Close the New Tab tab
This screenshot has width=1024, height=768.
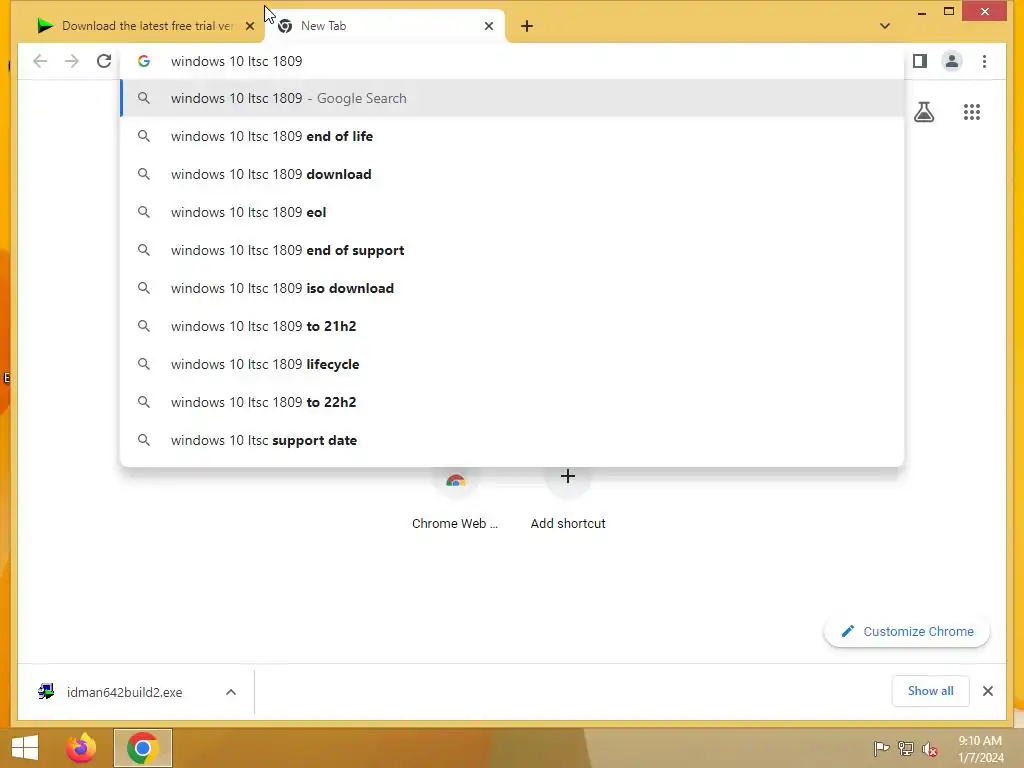click(488, 26)
